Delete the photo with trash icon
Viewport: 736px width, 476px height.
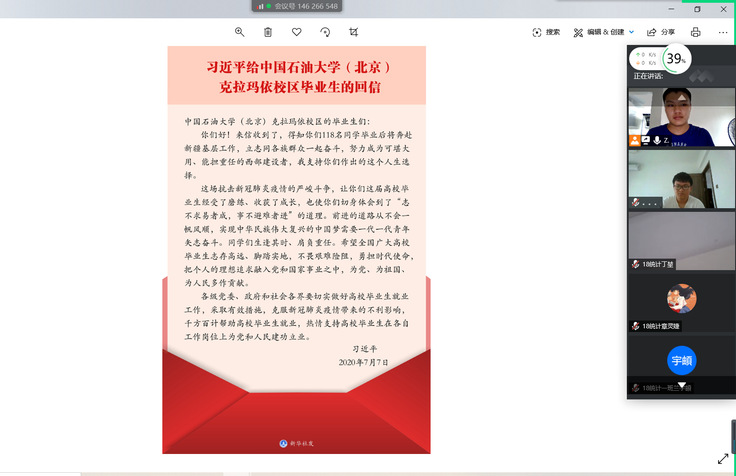(x=268, y=32)
